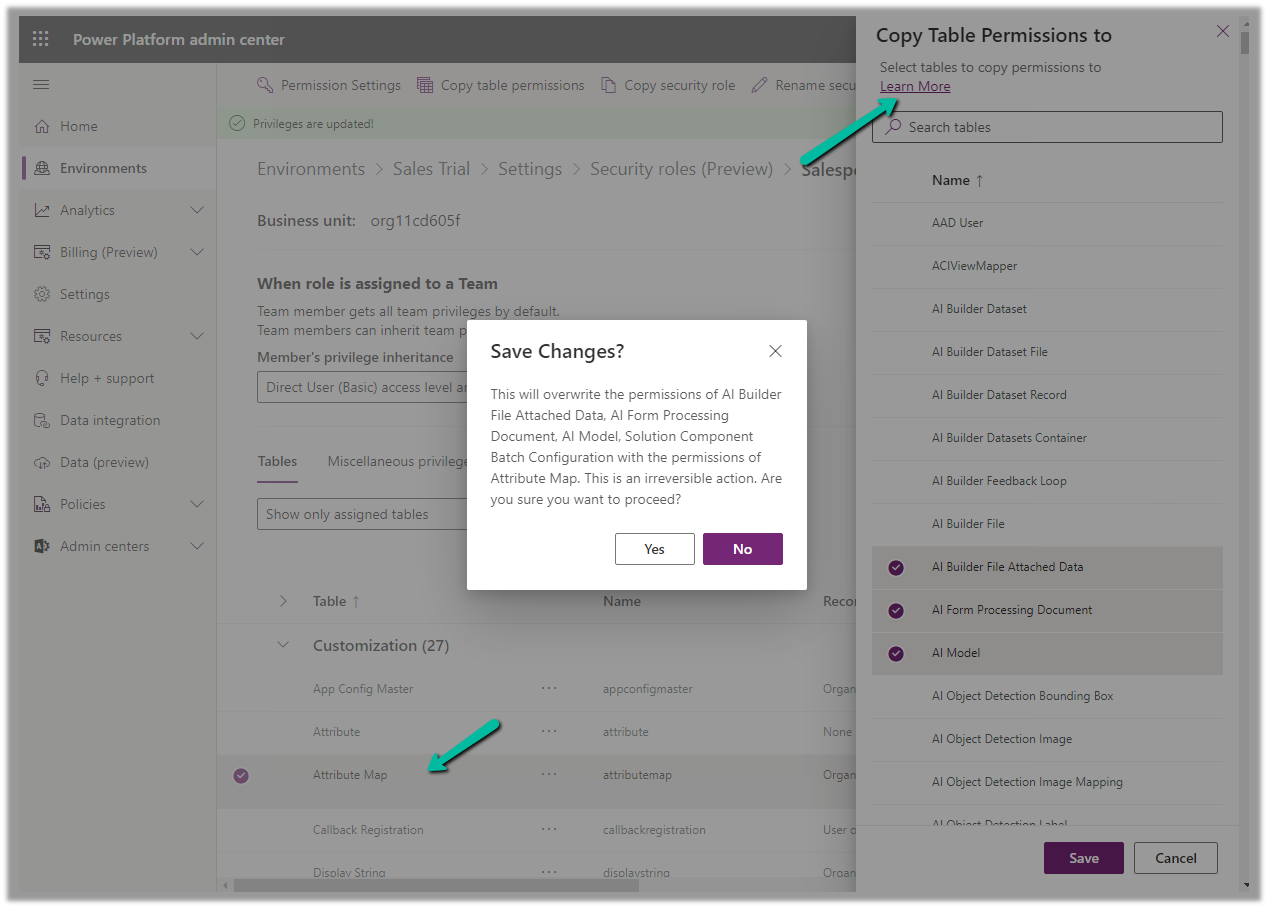This screenshot has height=908, width=1268.
Task: Select the AI Builder Dataset row
Action: click(x=1047, y=309)
